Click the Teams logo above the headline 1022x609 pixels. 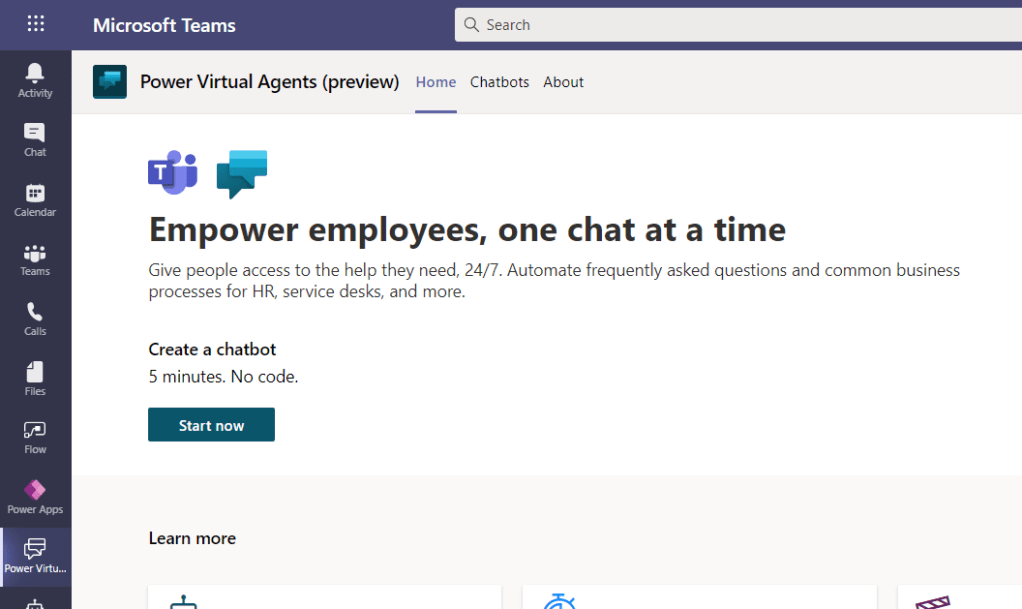point(172,173)
